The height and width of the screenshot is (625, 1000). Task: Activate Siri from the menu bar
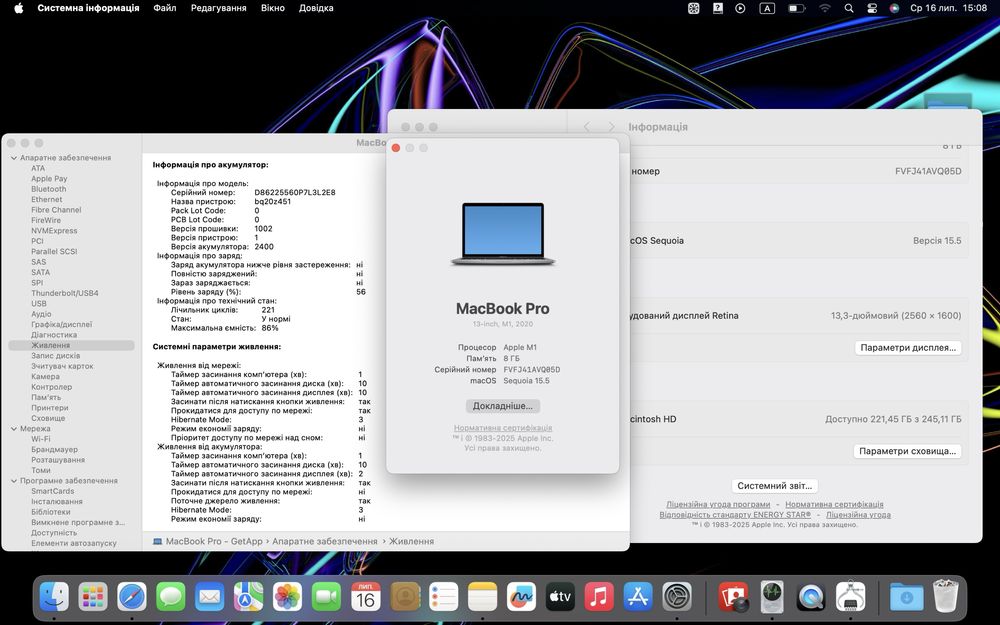[894, 8]
